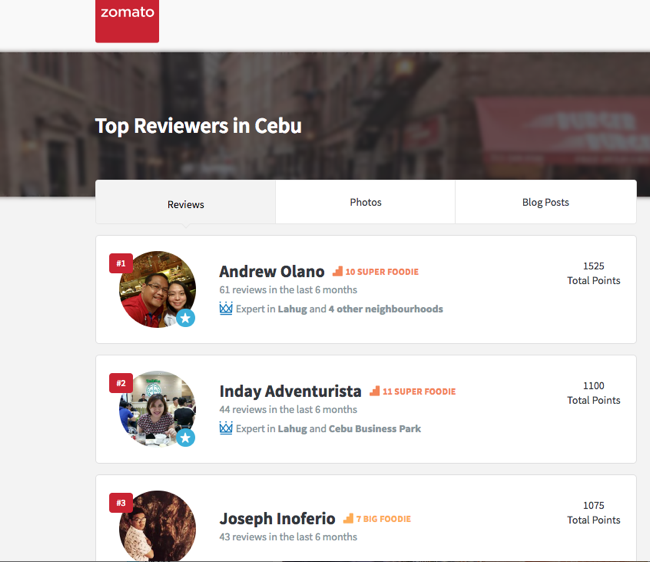Viewport: 650px width, 562px height.
Task: Click Lahug in Inday Adventurista's expert line
Action: tap(292, 429)
